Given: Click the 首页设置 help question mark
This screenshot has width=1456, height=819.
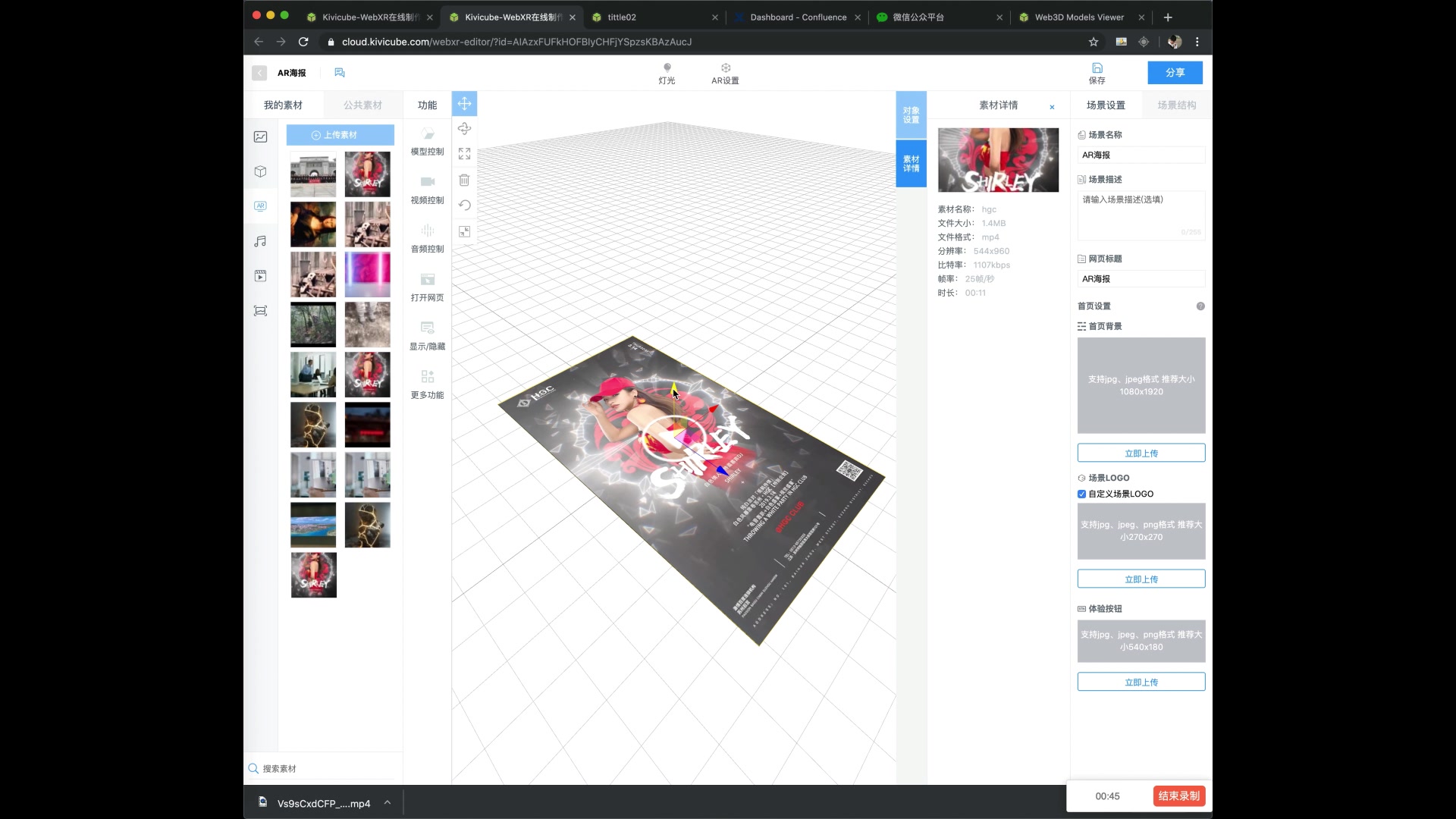Looking at the screenshot, I should click(1200, 306).
